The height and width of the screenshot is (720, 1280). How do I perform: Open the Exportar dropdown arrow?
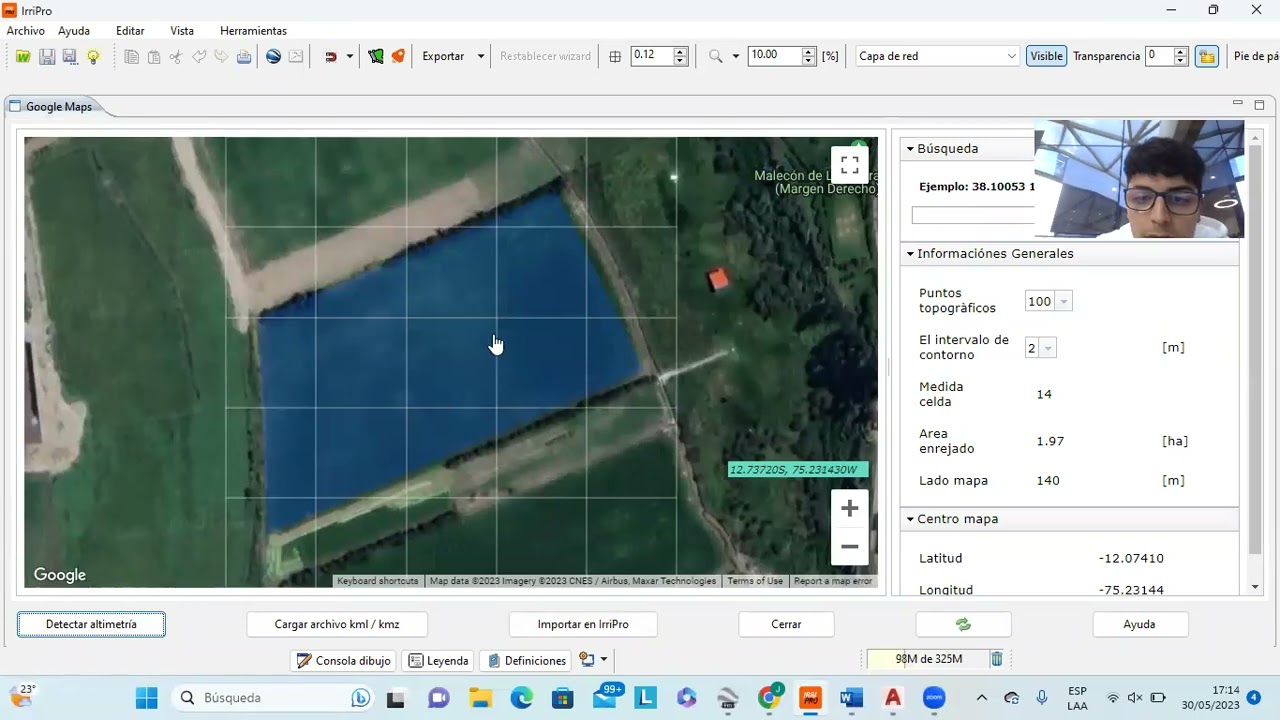(x=481, y=57)
